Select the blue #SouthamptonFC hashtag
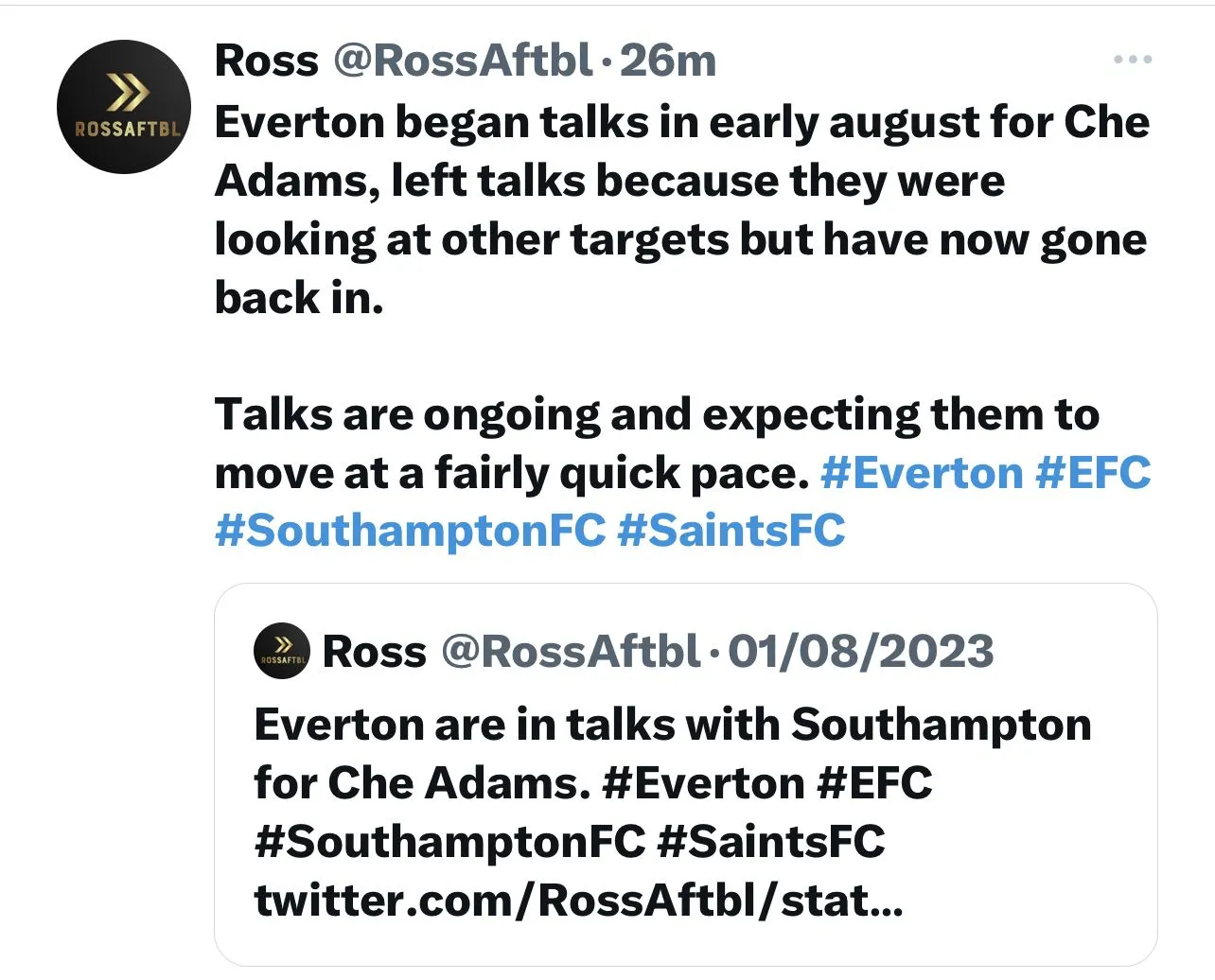The image size is (1215, 980). (x=410, y=531)
